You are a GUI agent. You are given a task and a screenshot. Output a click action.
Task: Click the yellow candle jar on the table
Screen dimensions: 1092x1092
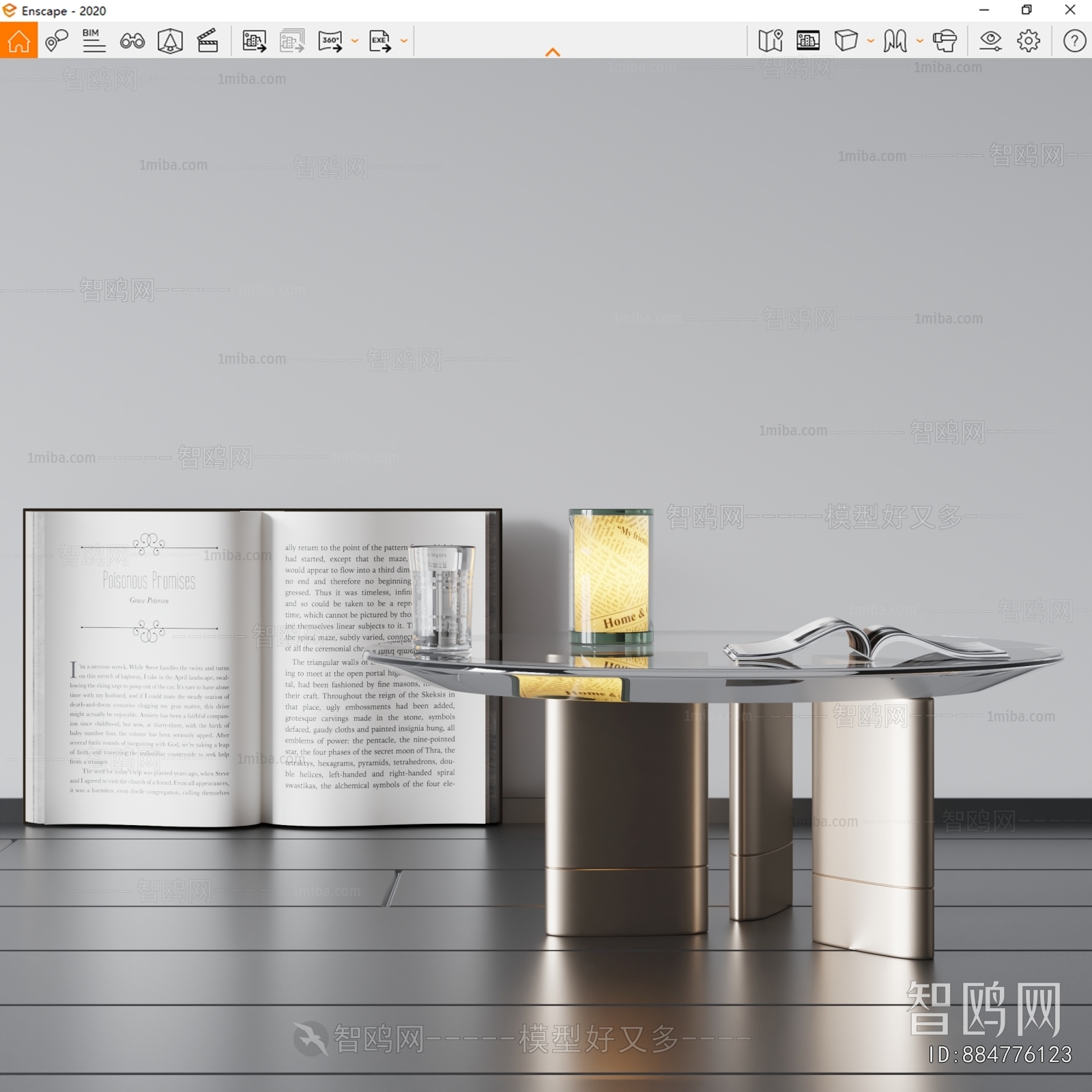click(611, 577)
